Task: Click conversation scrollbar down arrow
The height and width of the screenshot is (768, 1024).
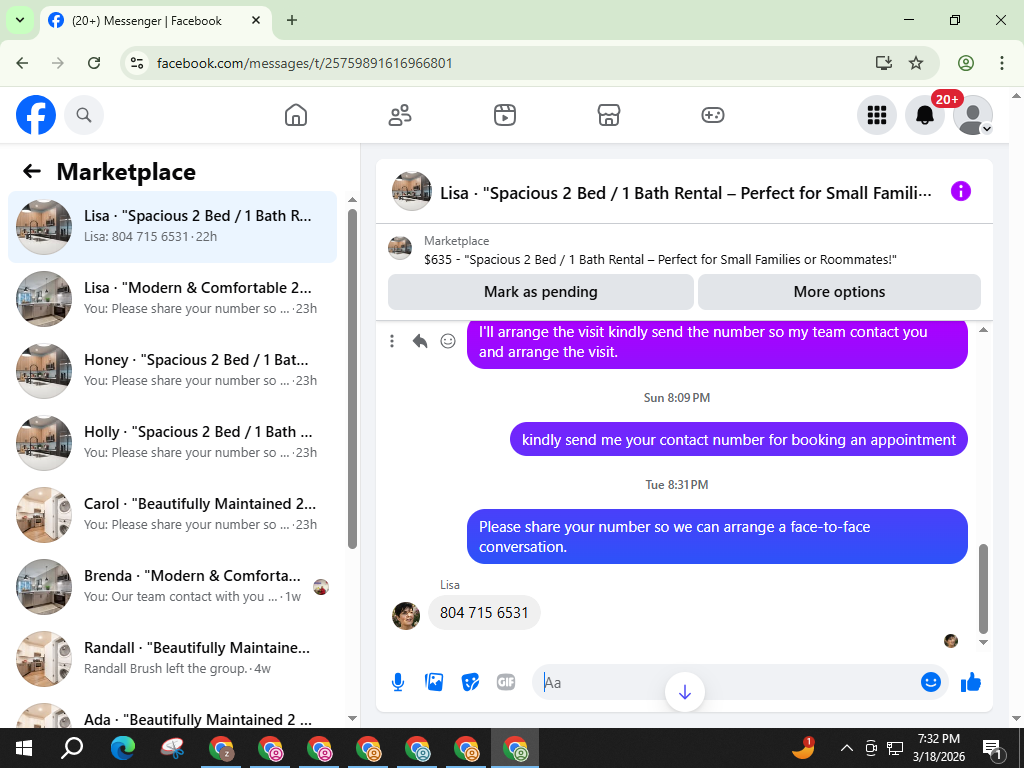Action: coord(983,643)
